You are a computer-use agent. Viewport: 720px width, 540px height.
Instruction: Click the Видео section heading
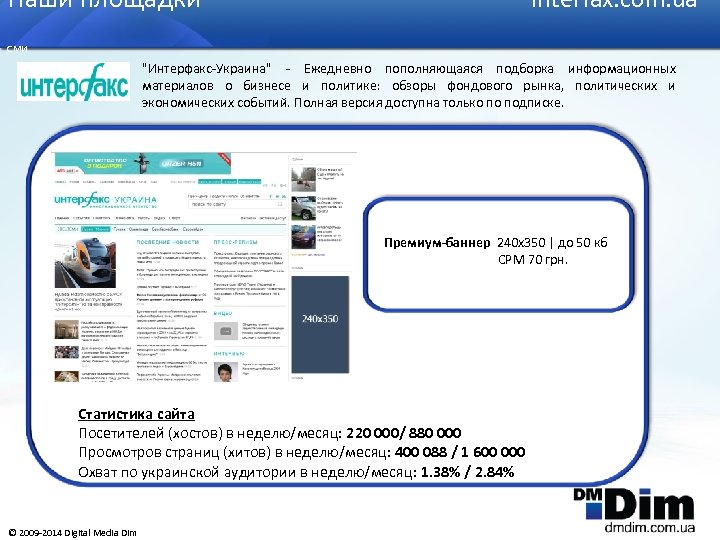223,313
